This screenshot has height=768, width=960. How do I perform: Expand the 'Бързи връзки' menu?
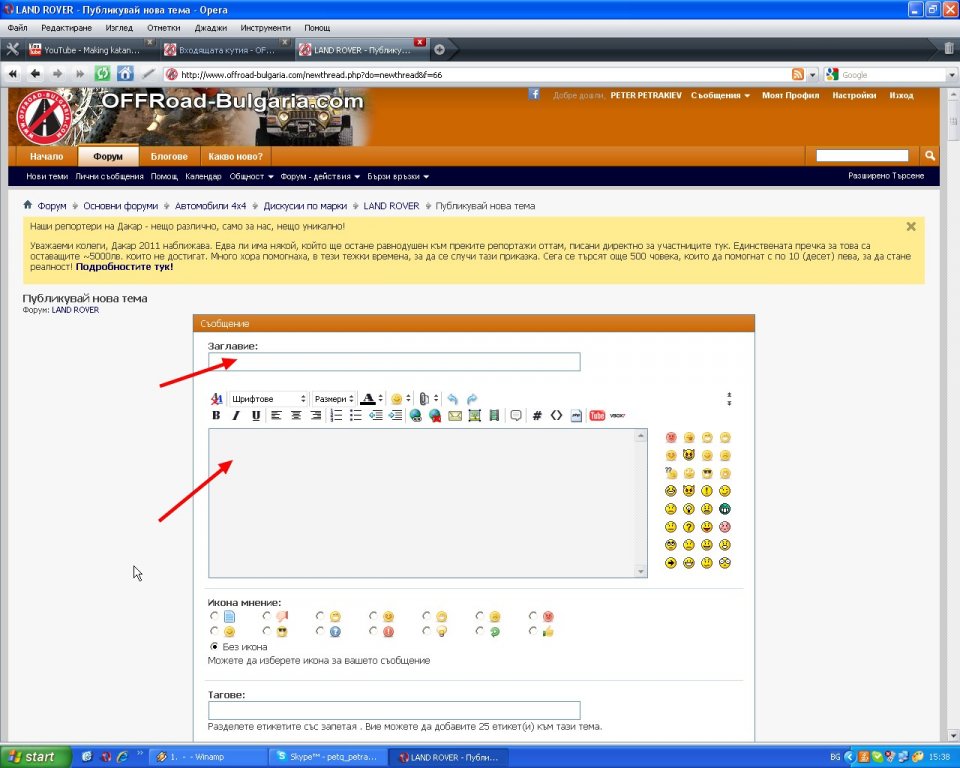point(398,176)
